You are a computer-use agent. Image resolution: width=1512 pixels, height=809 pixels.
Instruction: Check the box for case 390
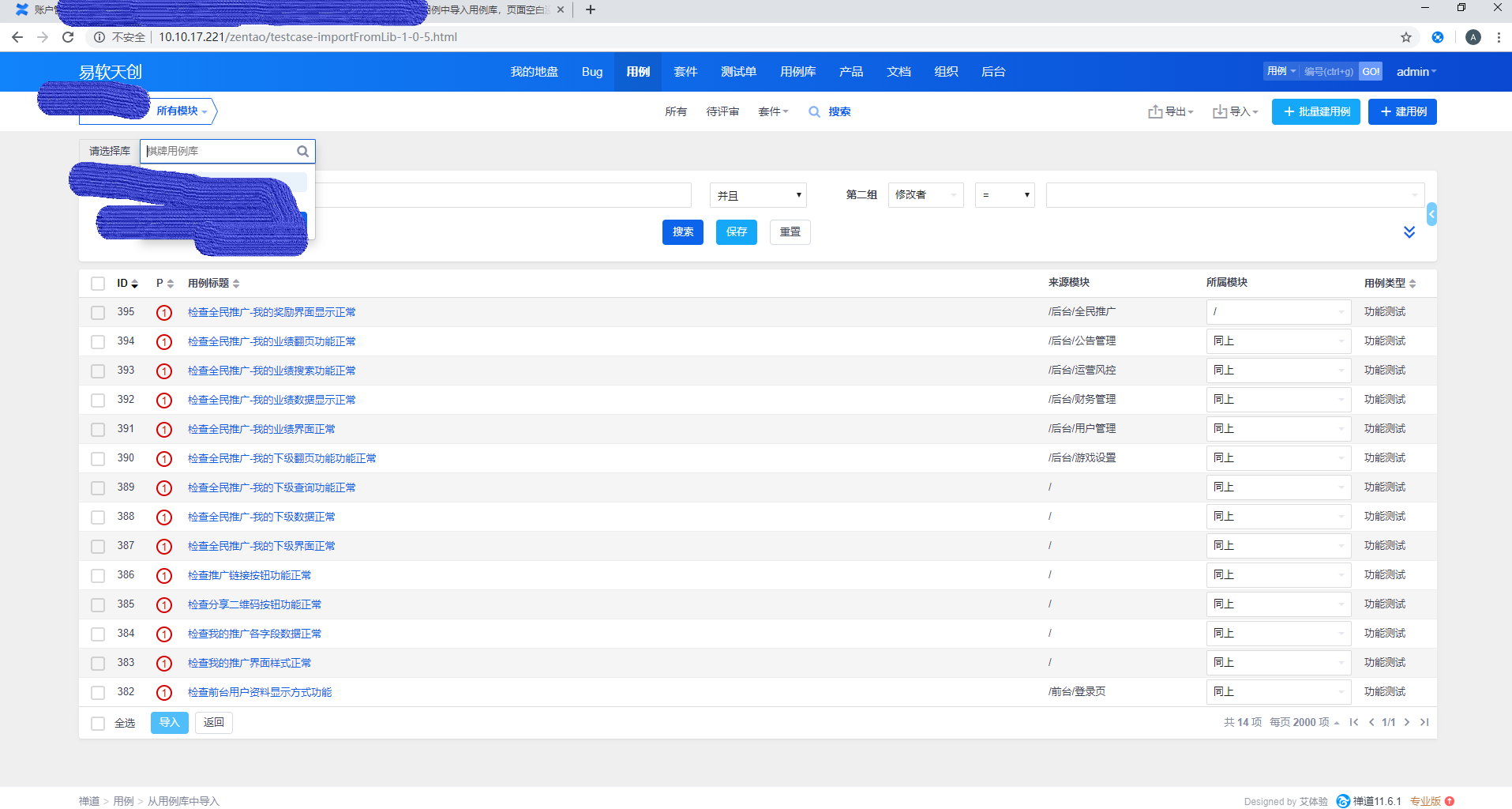click(x=98, y=459)
